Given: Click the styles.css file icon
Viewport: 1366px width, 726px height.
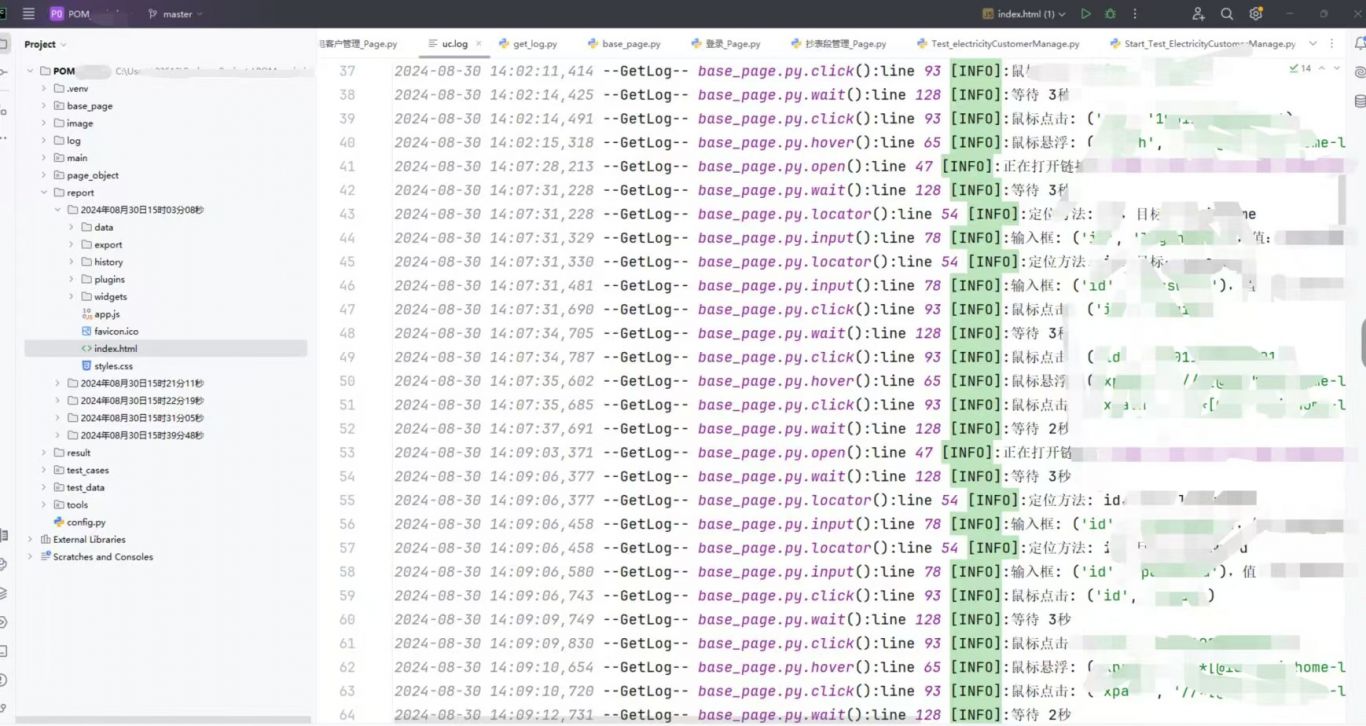Looking at the screenshot, I should (86, 366).
